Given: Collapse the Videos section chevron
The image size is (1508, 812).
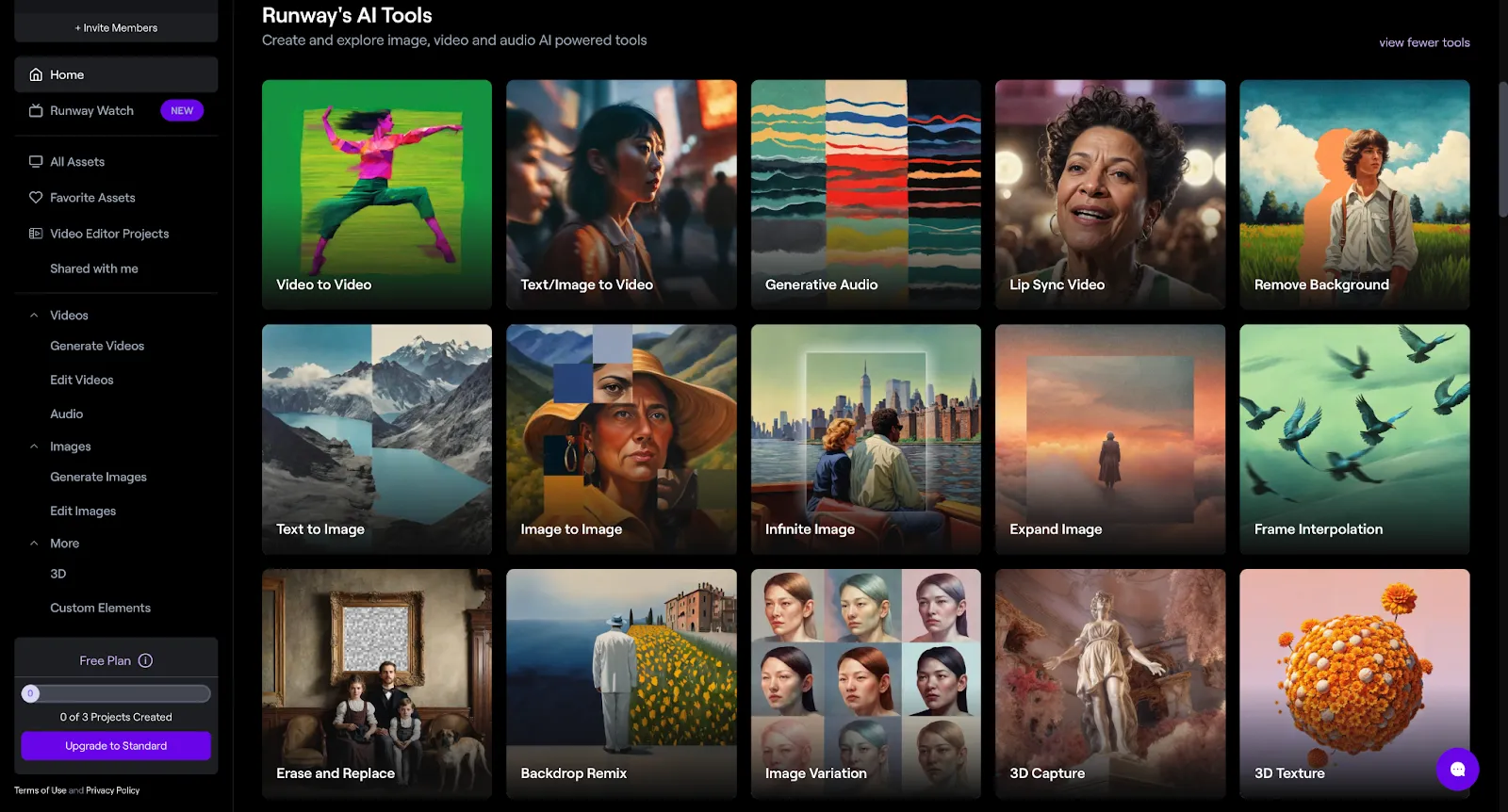Looking at the screenshot, I should [34, 315].
